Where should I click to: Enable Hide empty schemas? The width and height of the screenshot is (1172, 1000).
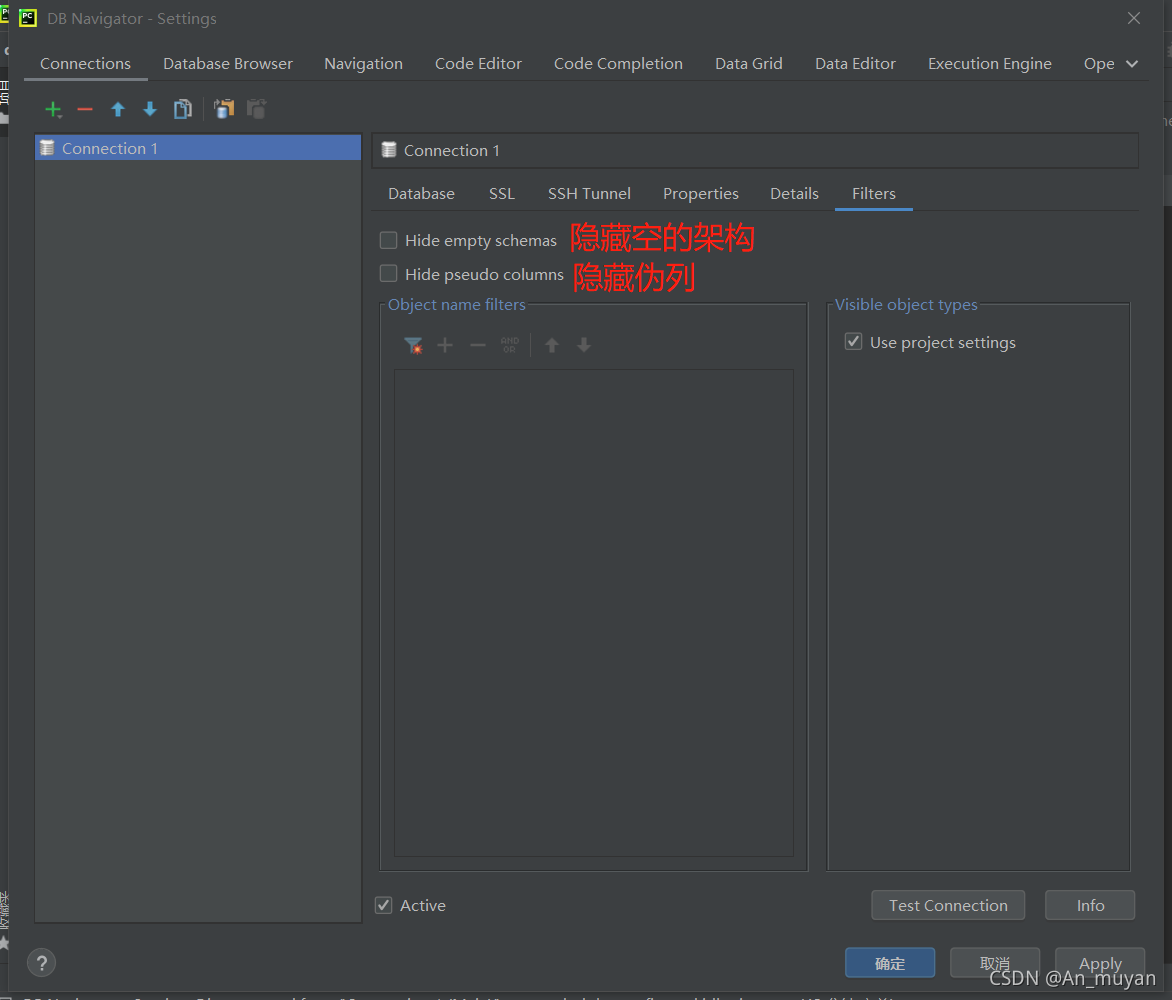coord(389,240)
